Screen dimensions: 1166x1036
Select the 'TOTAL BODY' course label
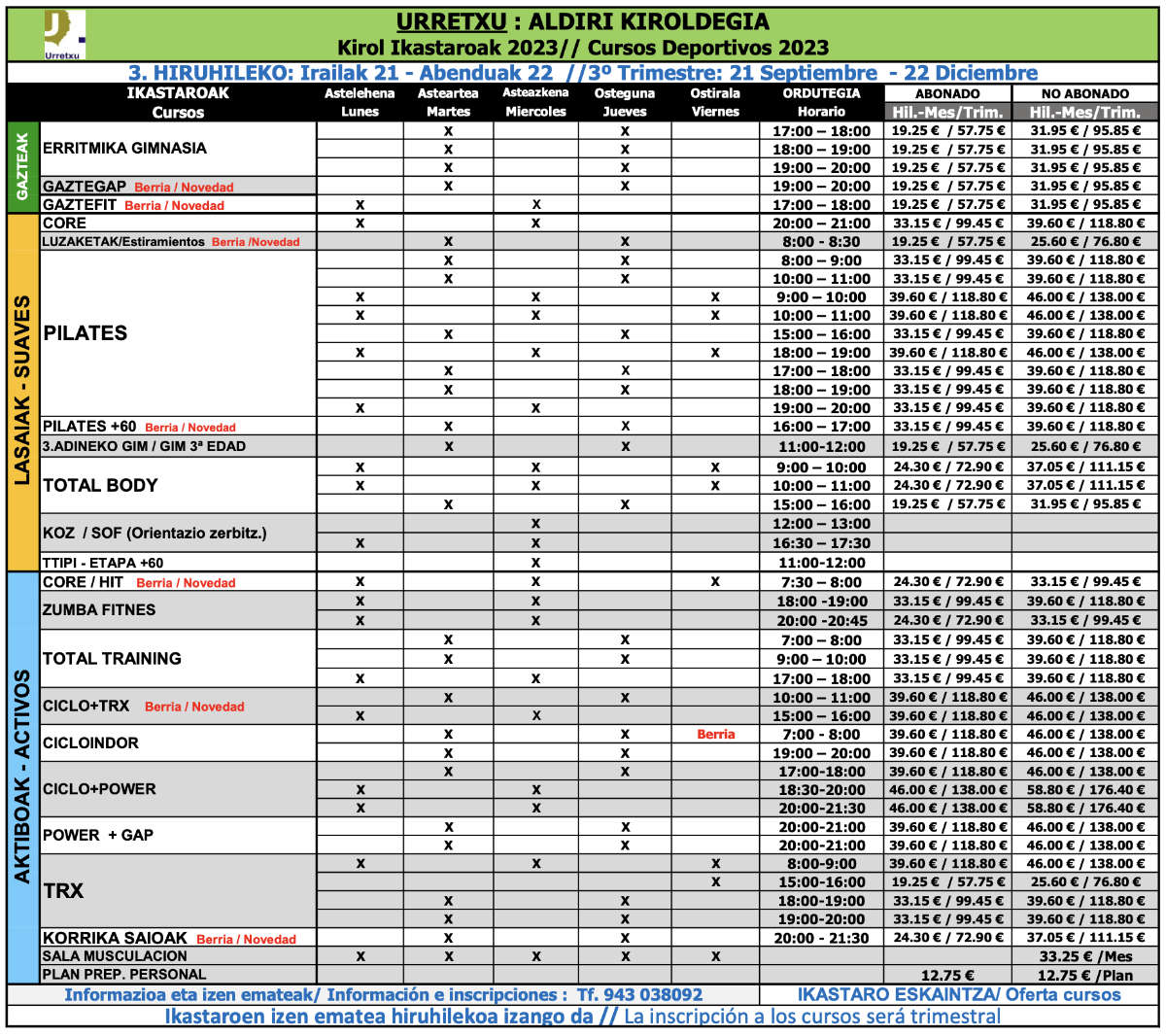(100, 485)
